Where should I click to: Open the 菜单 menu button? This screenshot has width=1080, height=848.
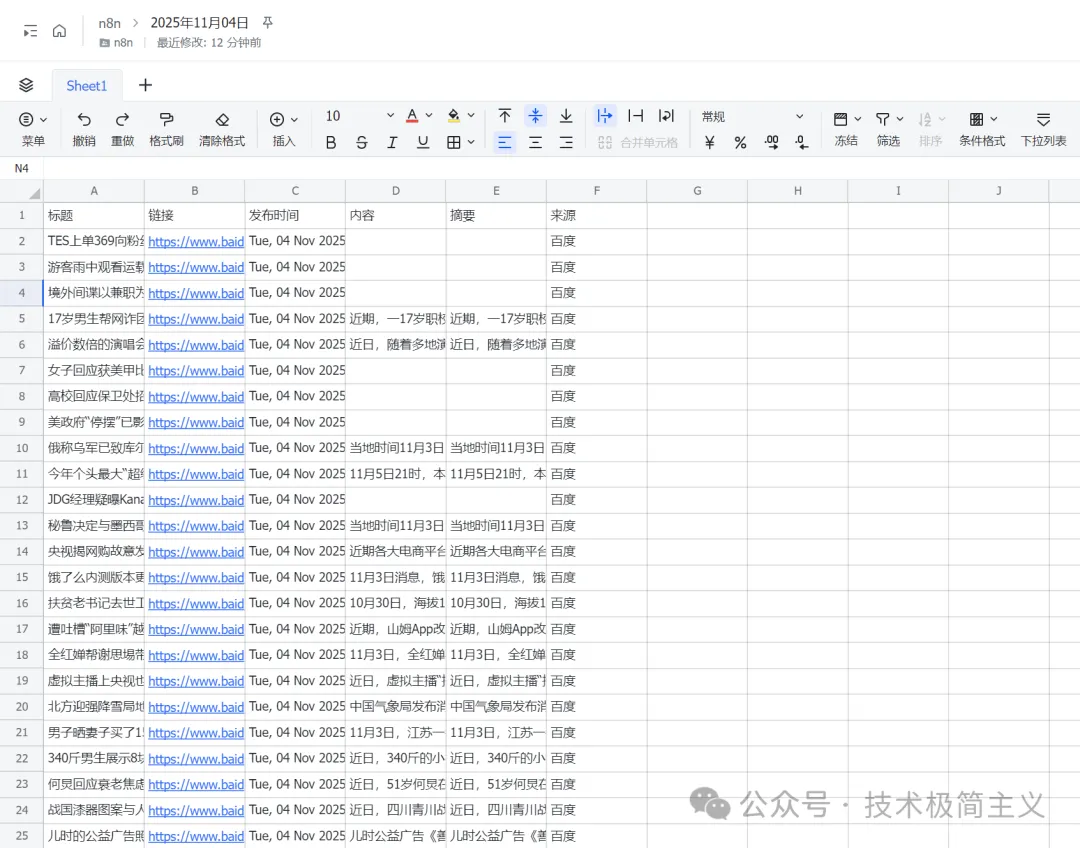coord(32,129)
